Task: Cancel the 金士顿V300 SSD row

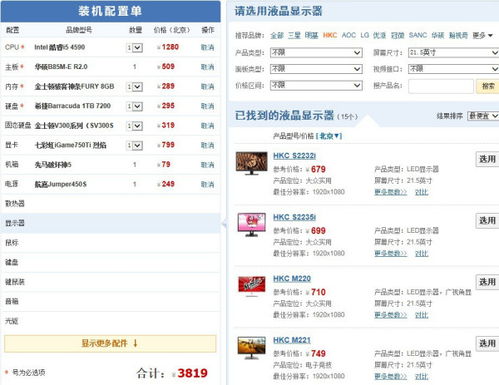Action: click(207, 126)
